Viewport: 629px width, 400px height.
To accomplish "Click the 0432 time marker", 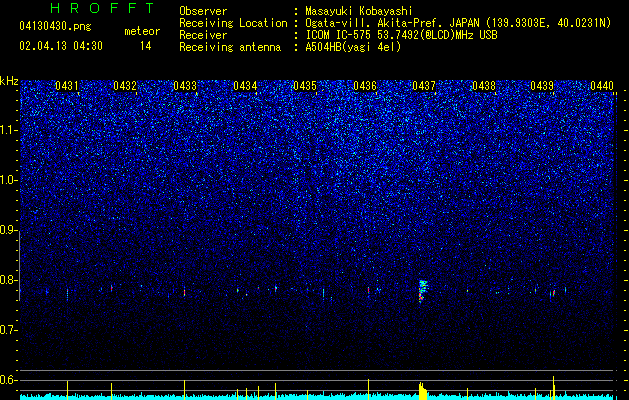I will tap(125, 85).
